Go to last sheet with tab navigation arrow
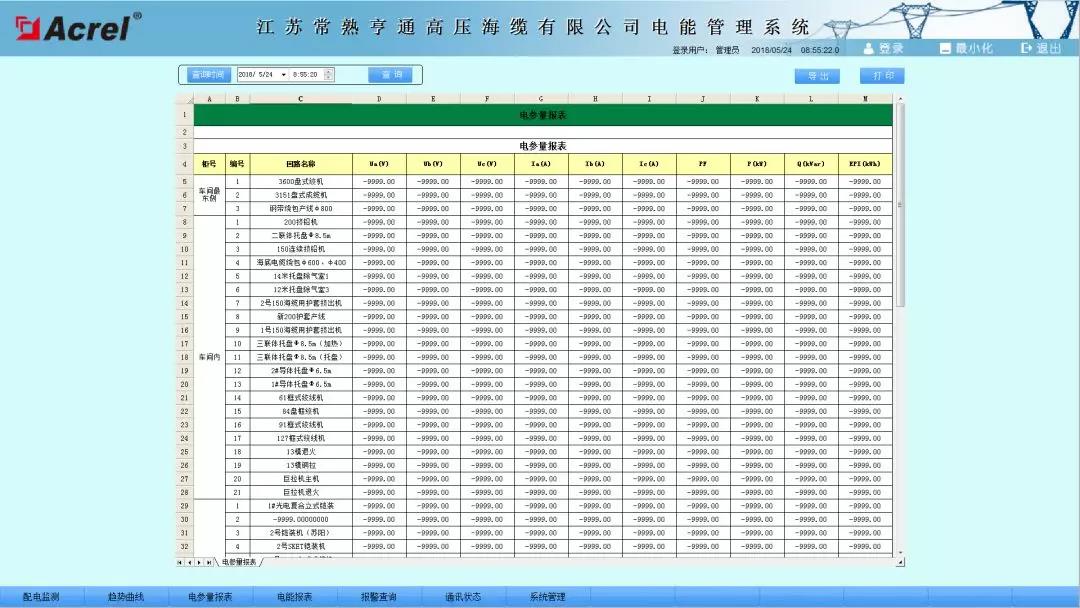 (x=209, y=563)
